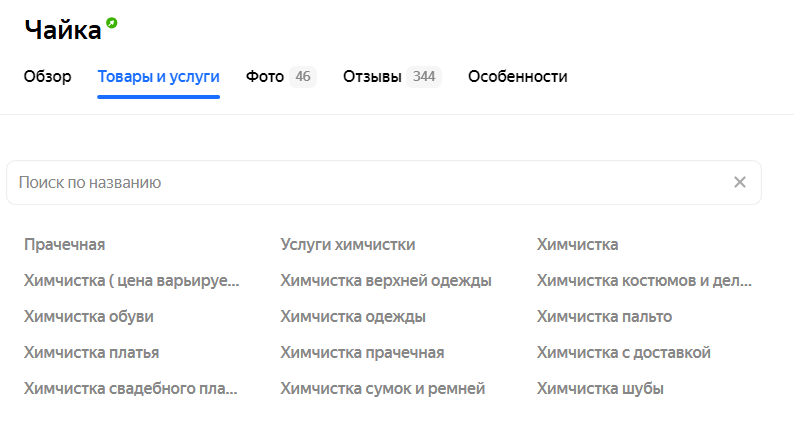Open the Обзор tab
The image size is (794, 429).
point(48,76)
